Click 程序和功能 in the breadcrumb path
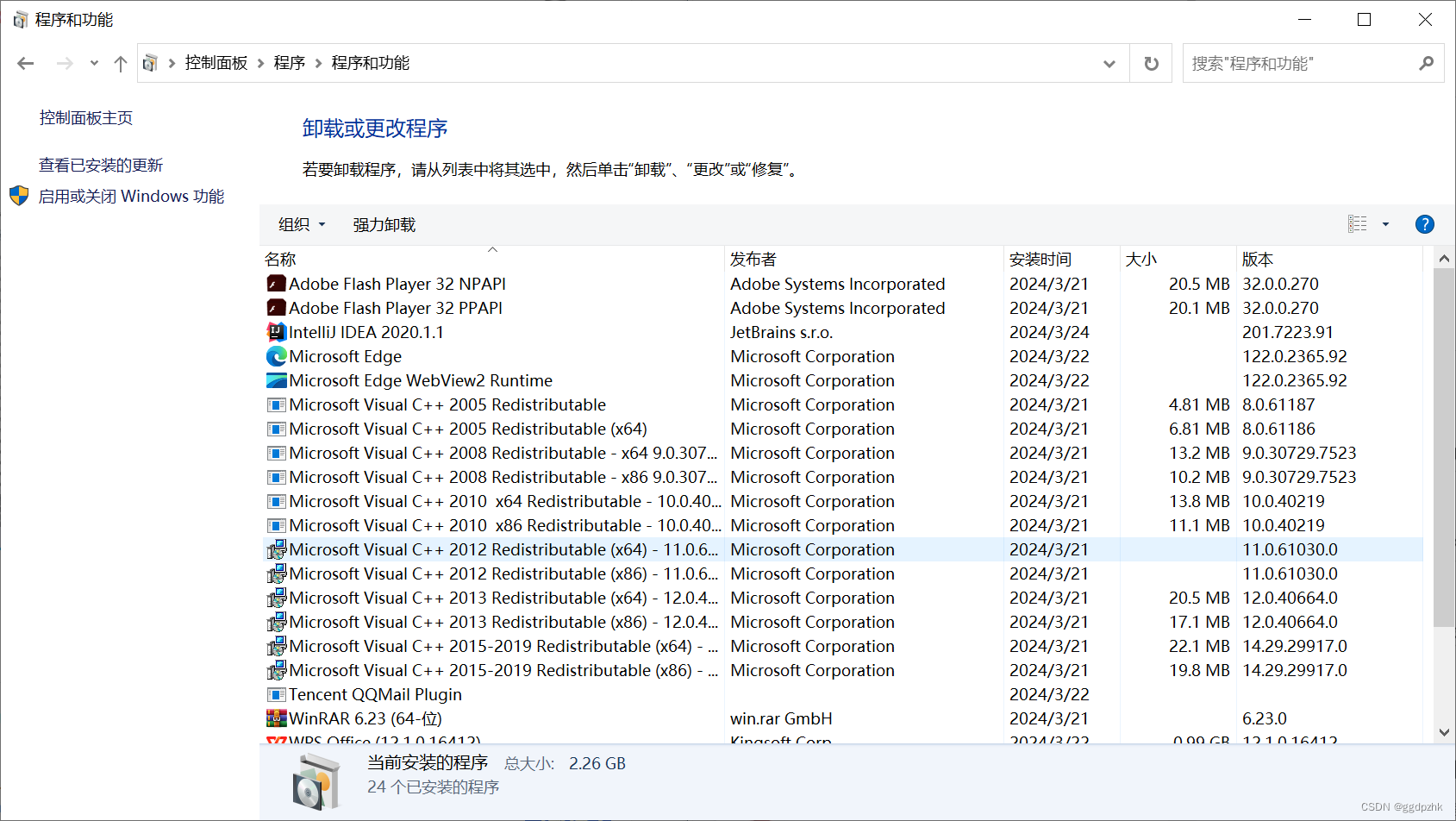The image size is (1456, 821). (371, 63)
